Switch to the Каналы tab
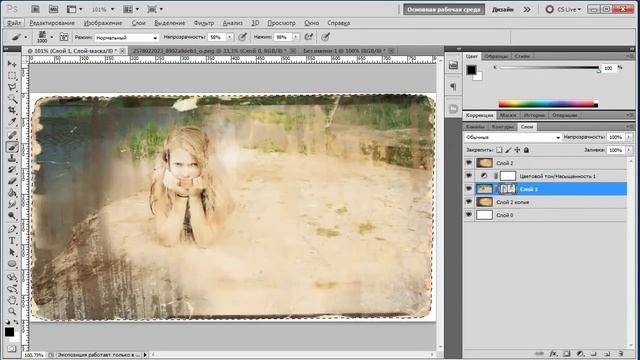640x360 pixels. tap(475, 127)
